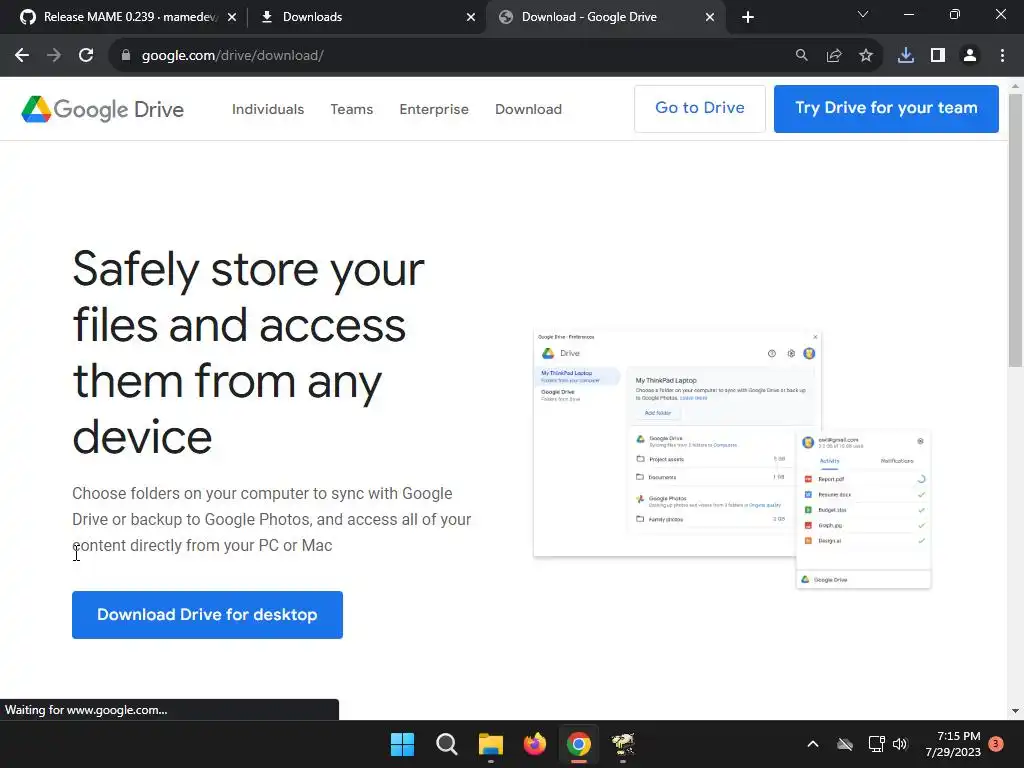This screenshot has height=768, width=1024.
Task: Close the Download - Google Drive tab
Action: point(710,17)
